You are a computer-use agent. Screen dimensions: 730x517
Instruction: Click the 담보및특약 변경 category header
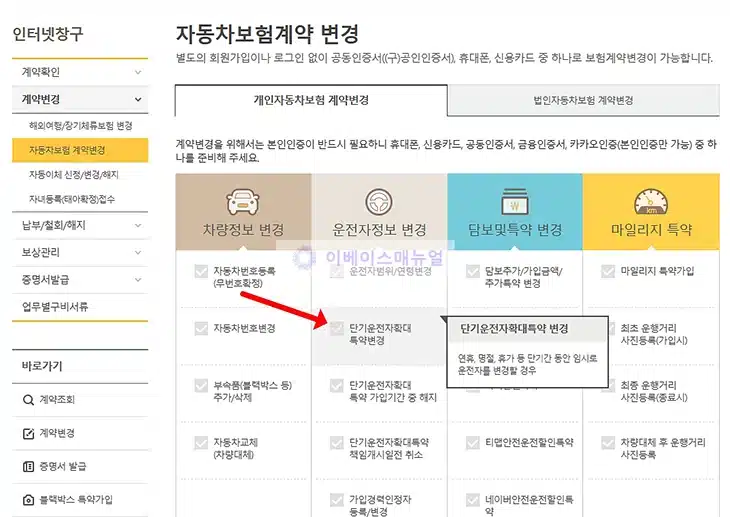pyautogui.click(x=515, y=212)
